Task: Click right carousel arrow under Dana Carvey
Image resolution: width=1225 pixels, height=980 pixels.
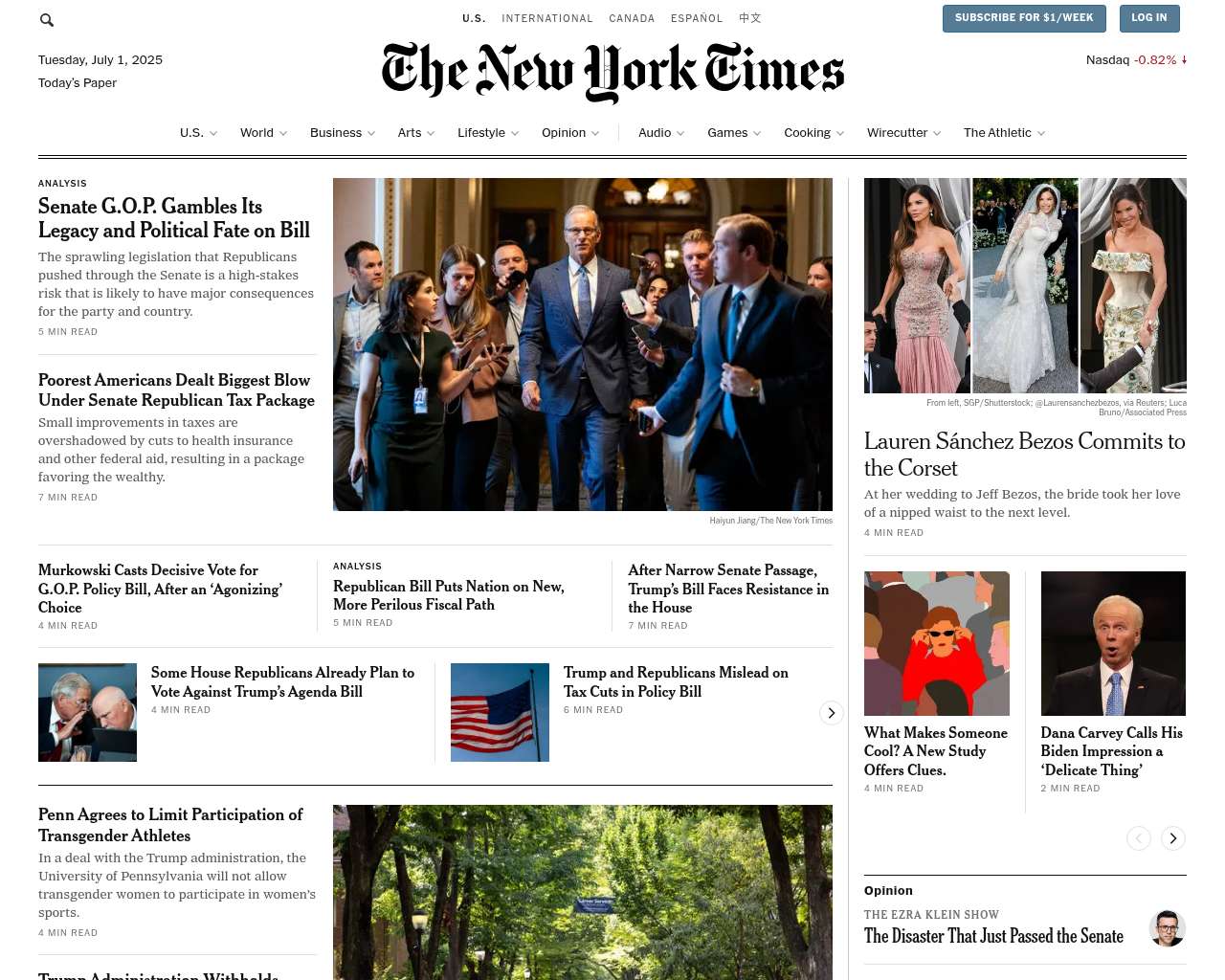Action: pos(1173,838)
